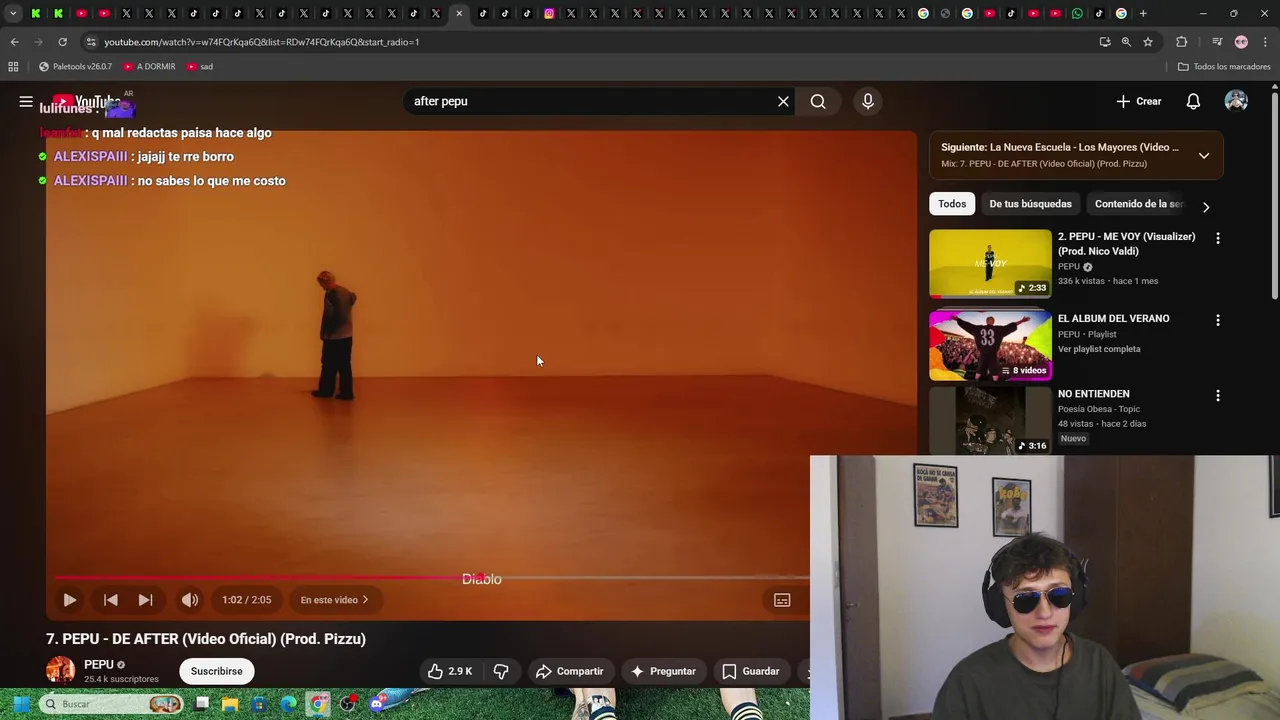
Task: Open options for 'PEPU - ME VOY'
Action: point(1217,238)
